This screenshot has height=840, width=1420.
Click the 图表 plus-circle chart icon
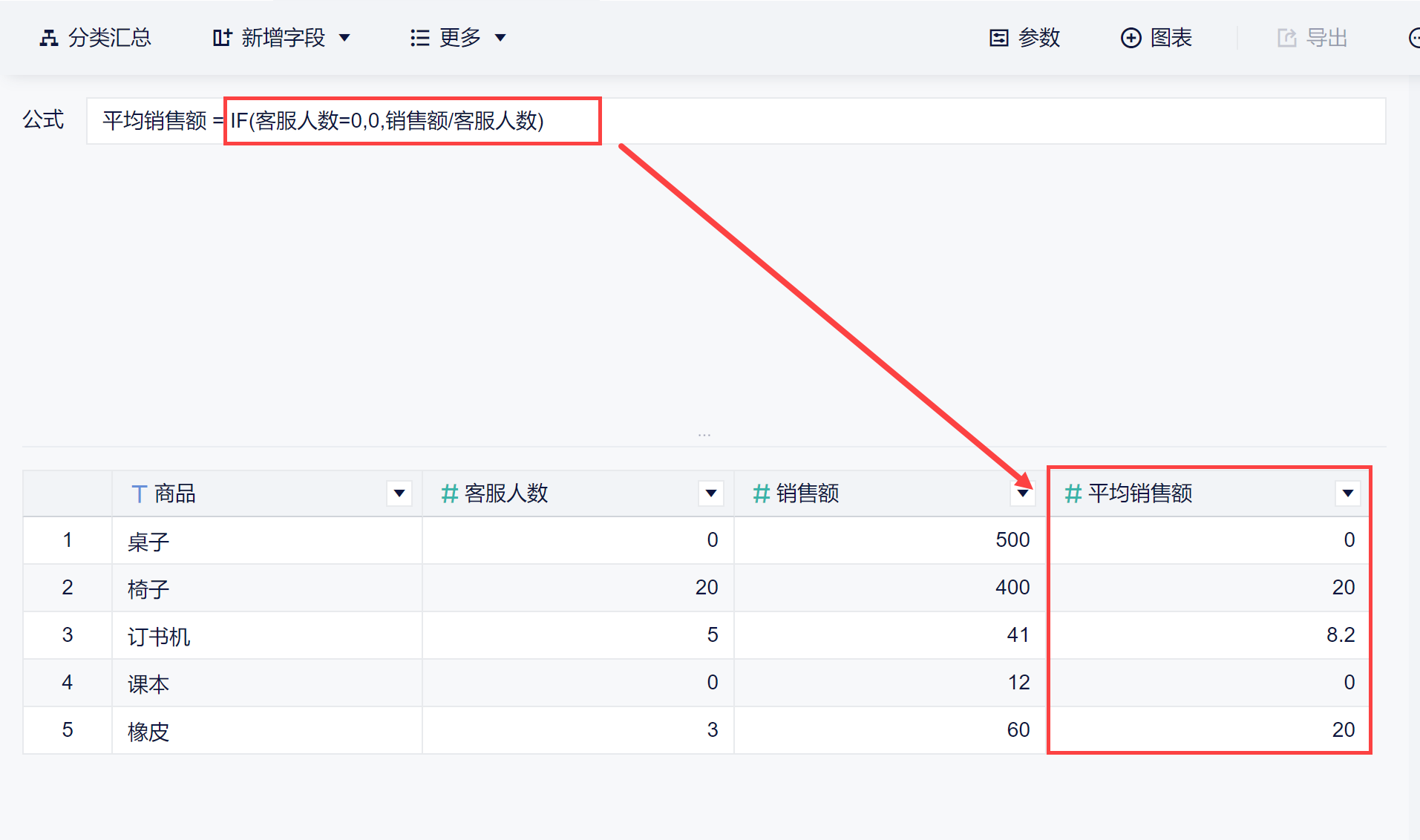1131,38
